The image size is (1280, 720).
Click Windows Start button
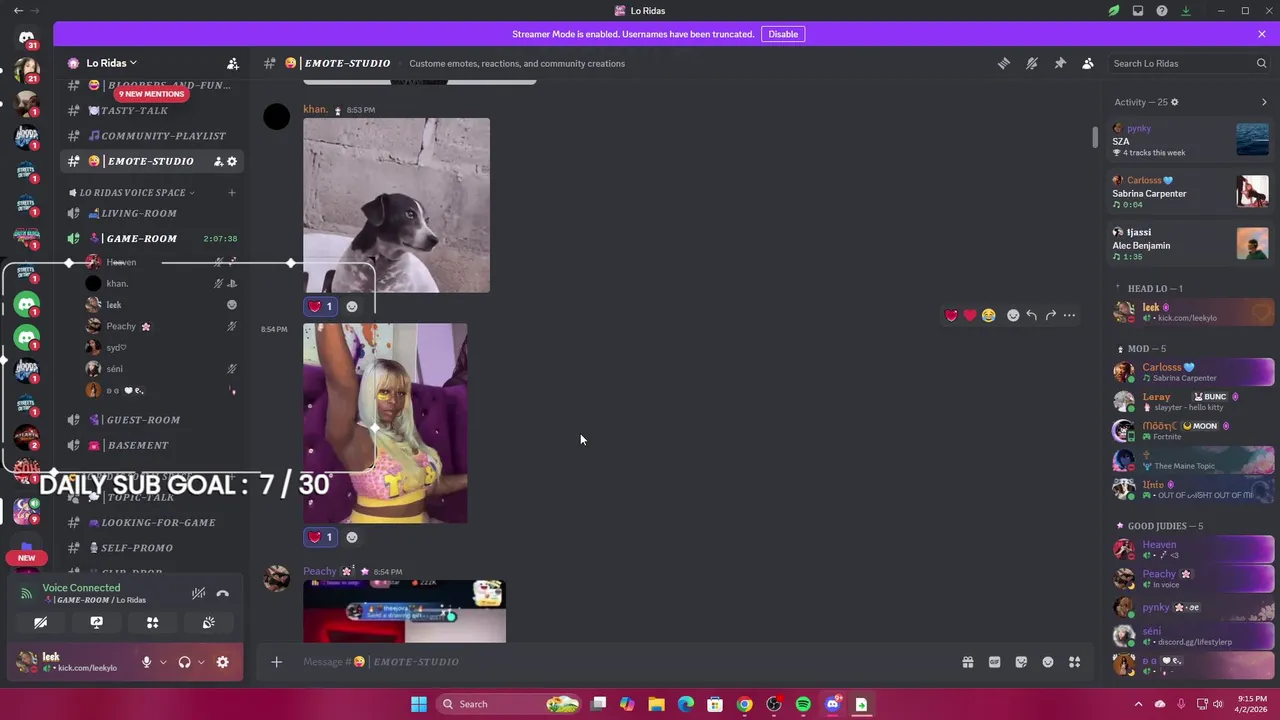[x=419, y=704]
